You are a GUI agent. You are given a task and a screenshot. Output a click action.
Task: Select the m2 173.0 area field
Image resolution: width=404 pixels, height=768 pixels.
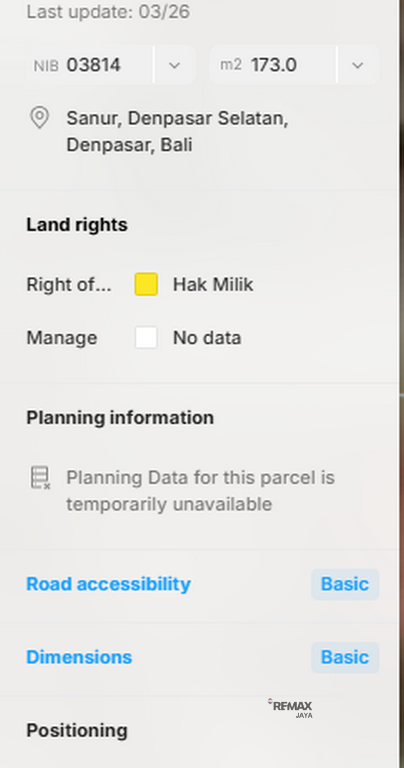pos(273,65)
